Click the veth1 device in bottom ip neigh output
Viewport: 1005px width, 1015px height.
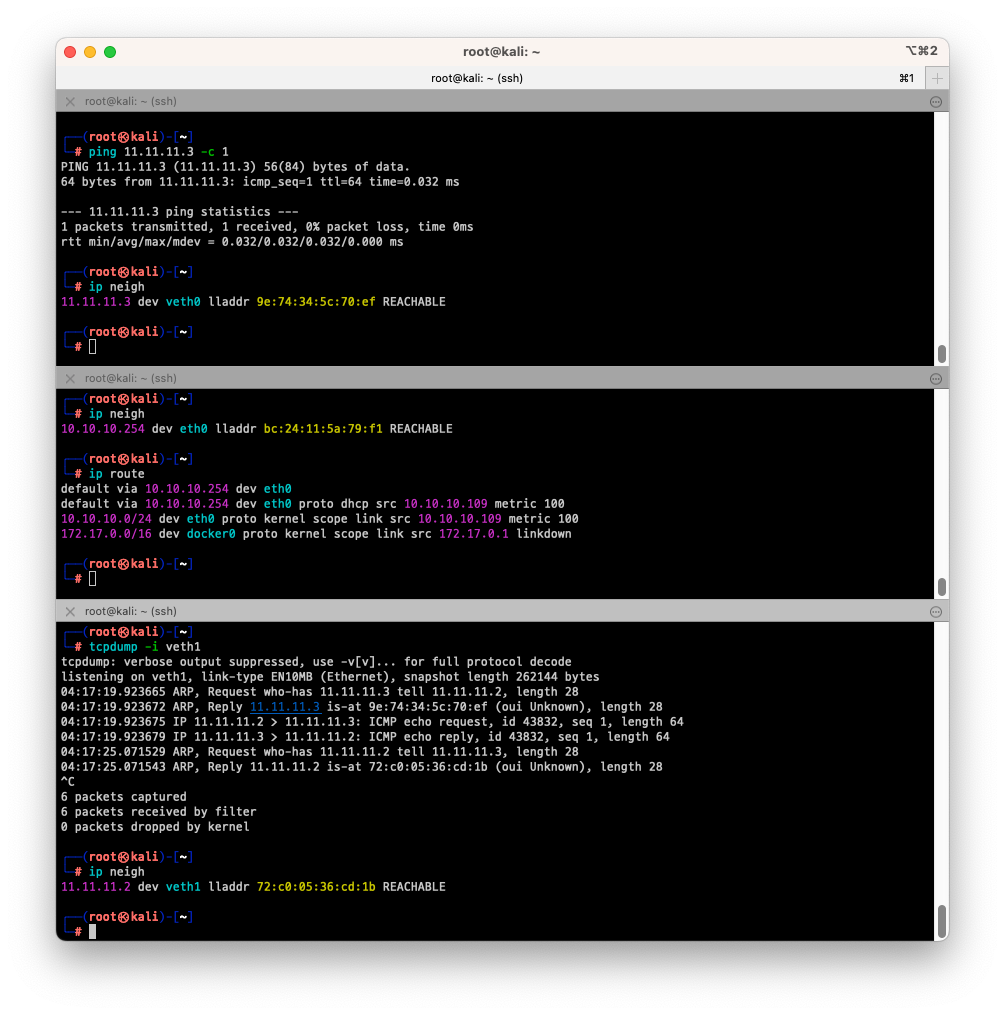coord(183,887)
